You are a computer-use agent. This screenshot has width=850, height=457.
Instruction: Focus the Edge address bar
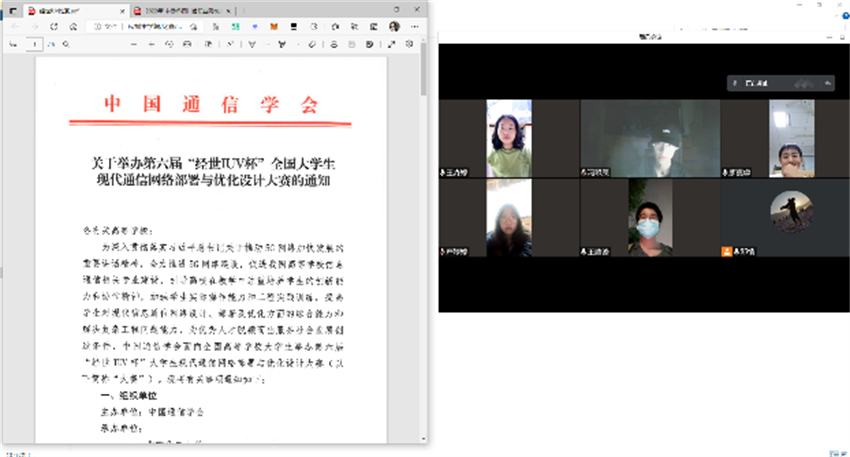[144, 27]
